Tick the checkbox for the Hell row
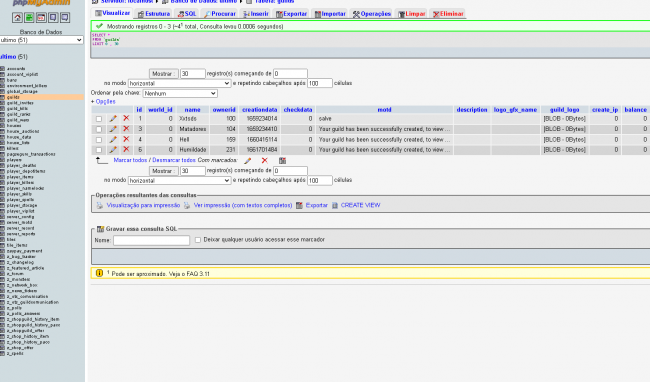 click(x=99, y=140)
